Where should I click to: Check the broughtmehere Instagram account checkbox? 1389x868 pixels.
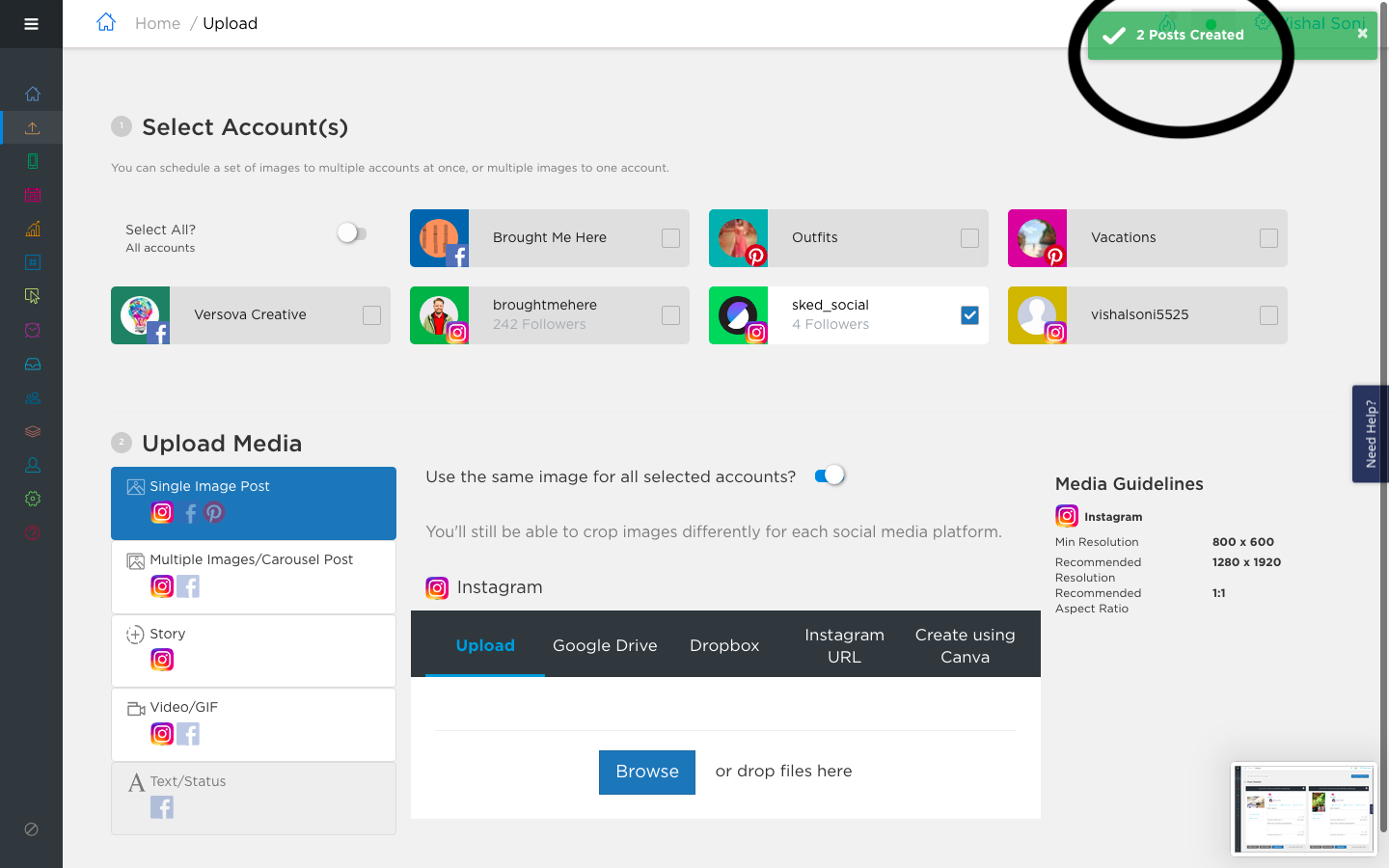[670, 315]
